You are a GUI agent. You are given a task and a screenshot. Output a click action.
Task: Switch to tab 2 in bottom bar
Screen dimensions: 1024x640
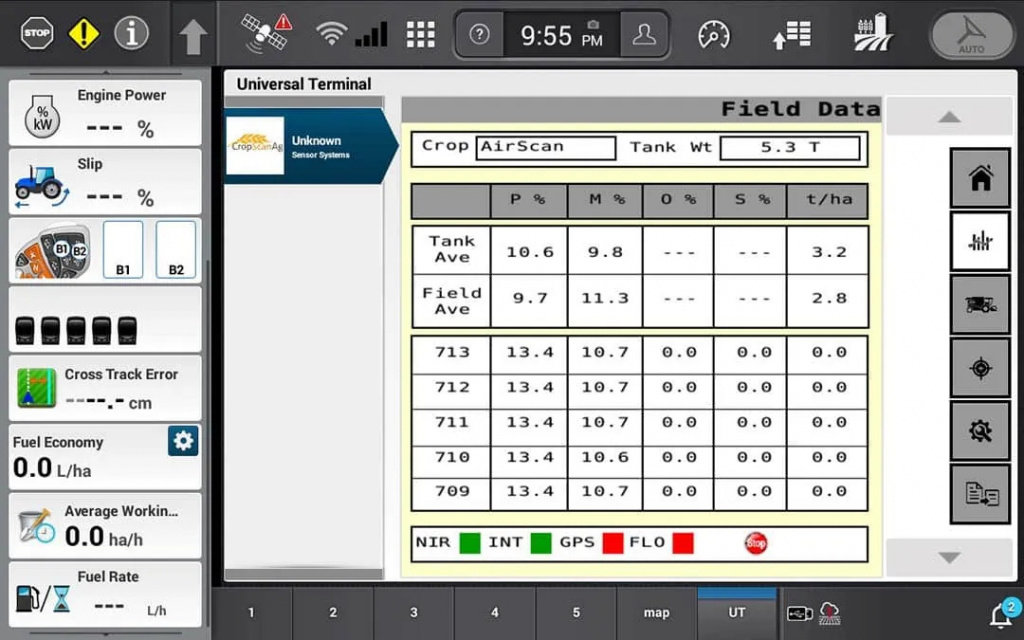point(333,613)
